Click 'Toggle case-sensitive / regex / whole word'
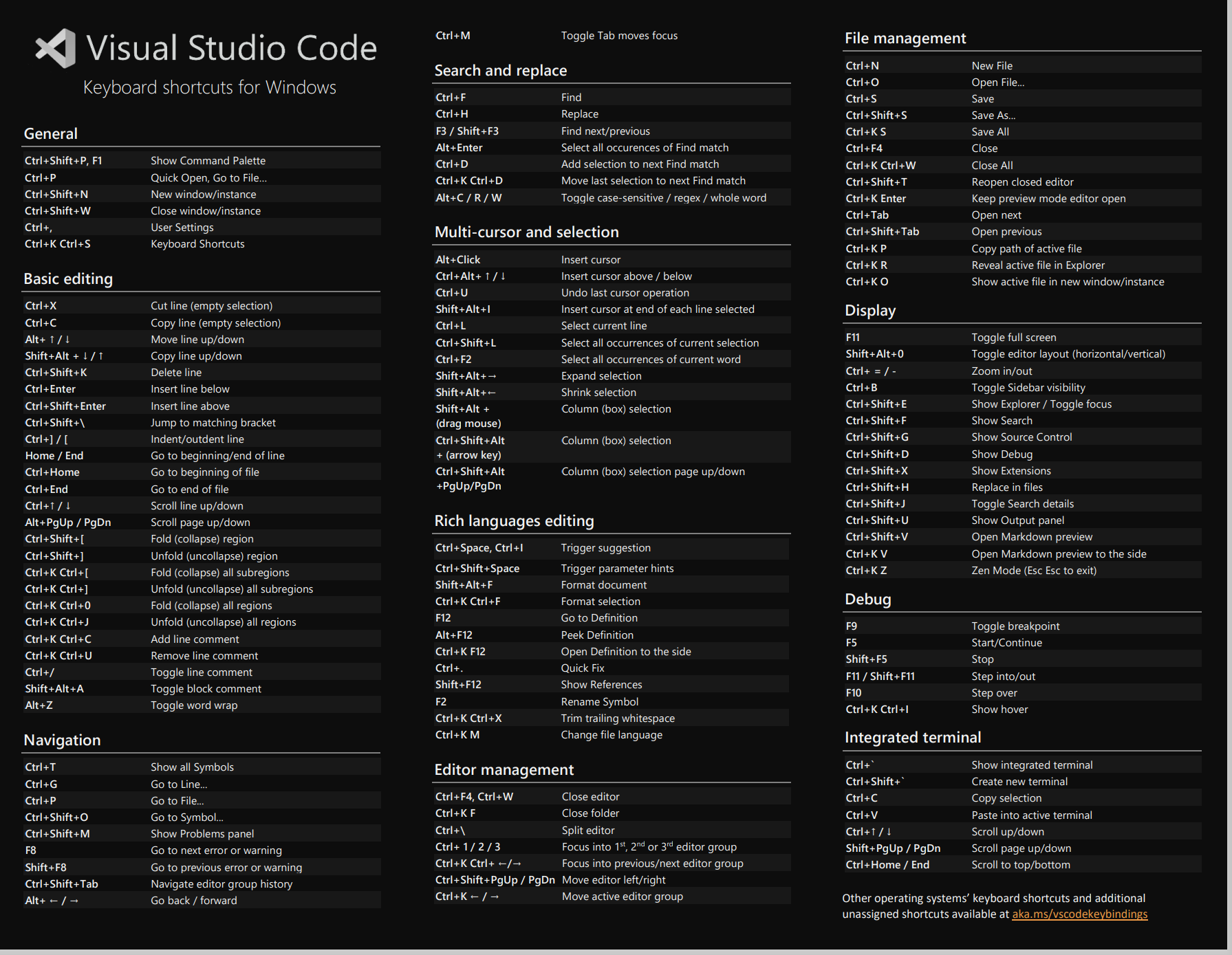This screenshot has width=1232, height=955. tap(664, 198)
